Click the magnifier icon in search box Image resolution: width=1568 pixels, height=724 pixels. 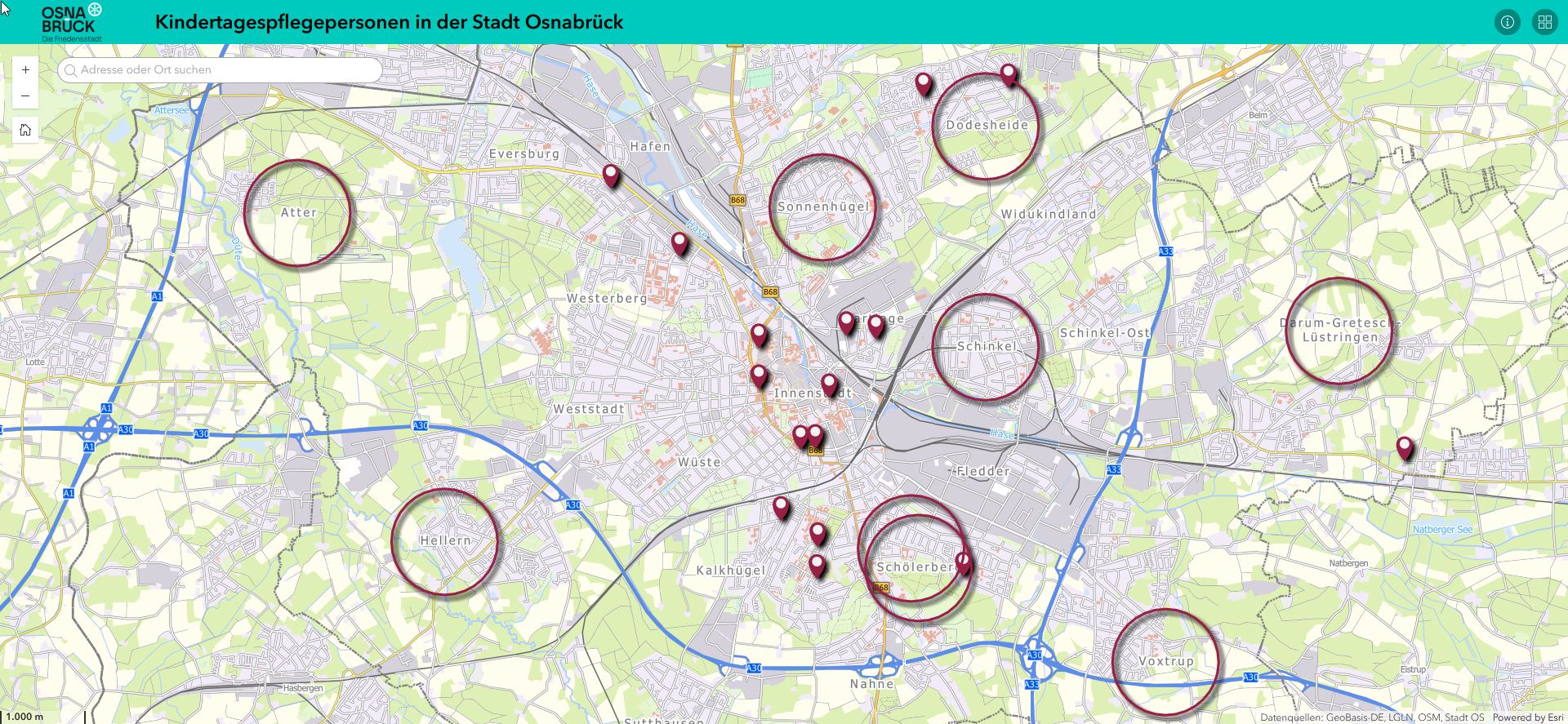pyautogui.click(x=71, y=71)
